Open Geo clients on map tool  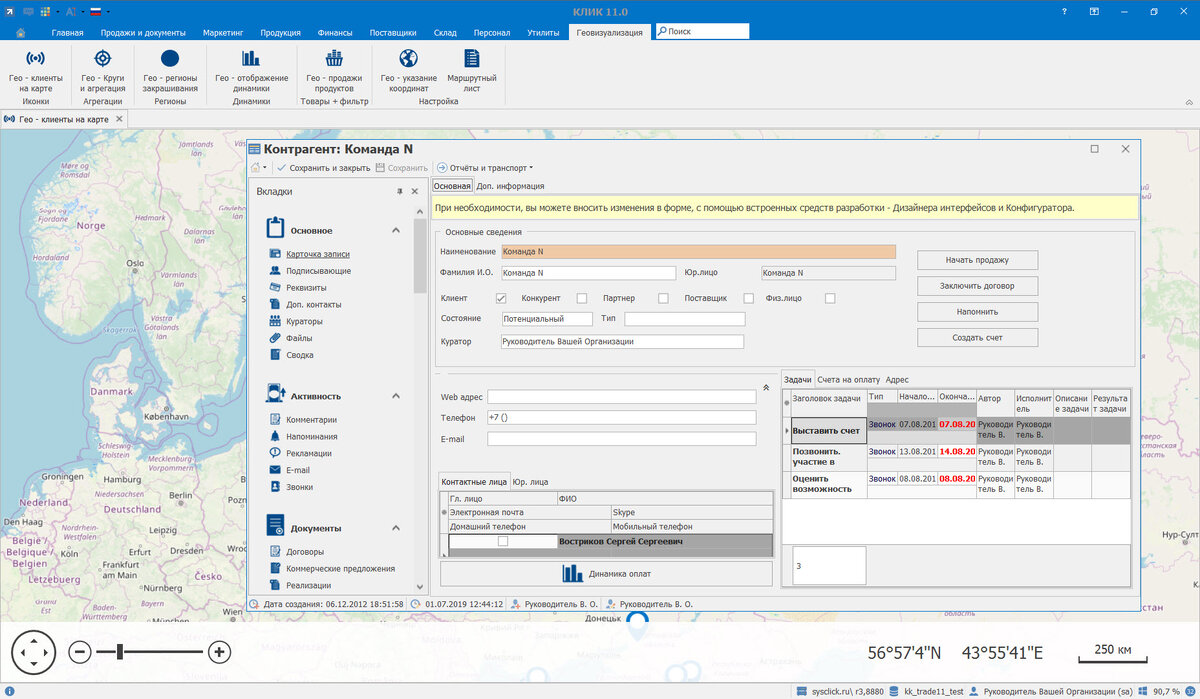[x=35, y=70]
